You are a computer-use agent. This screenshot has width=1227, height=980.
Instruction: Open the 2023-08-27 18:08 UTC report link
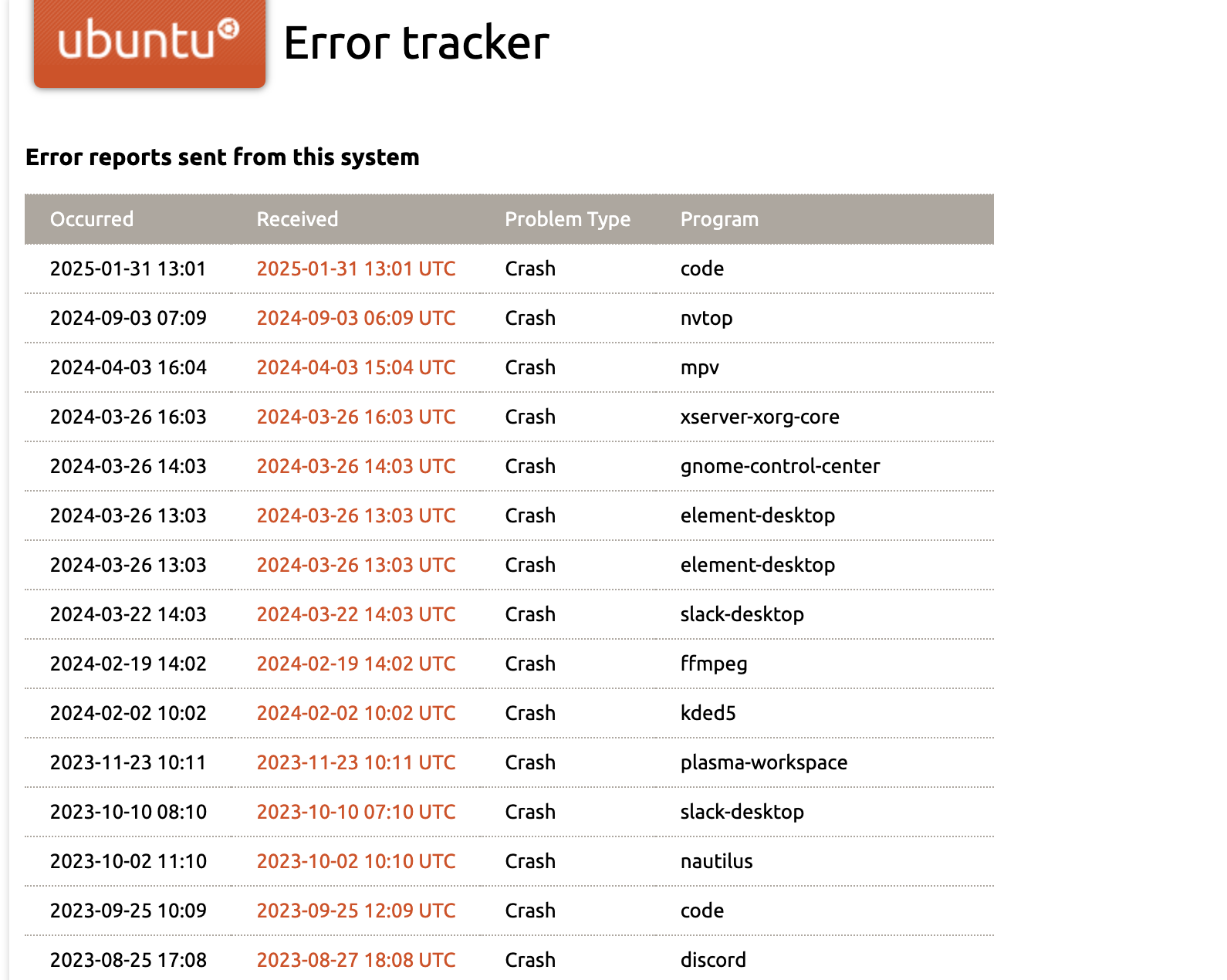pyautogui.click(x=356, y=960)
